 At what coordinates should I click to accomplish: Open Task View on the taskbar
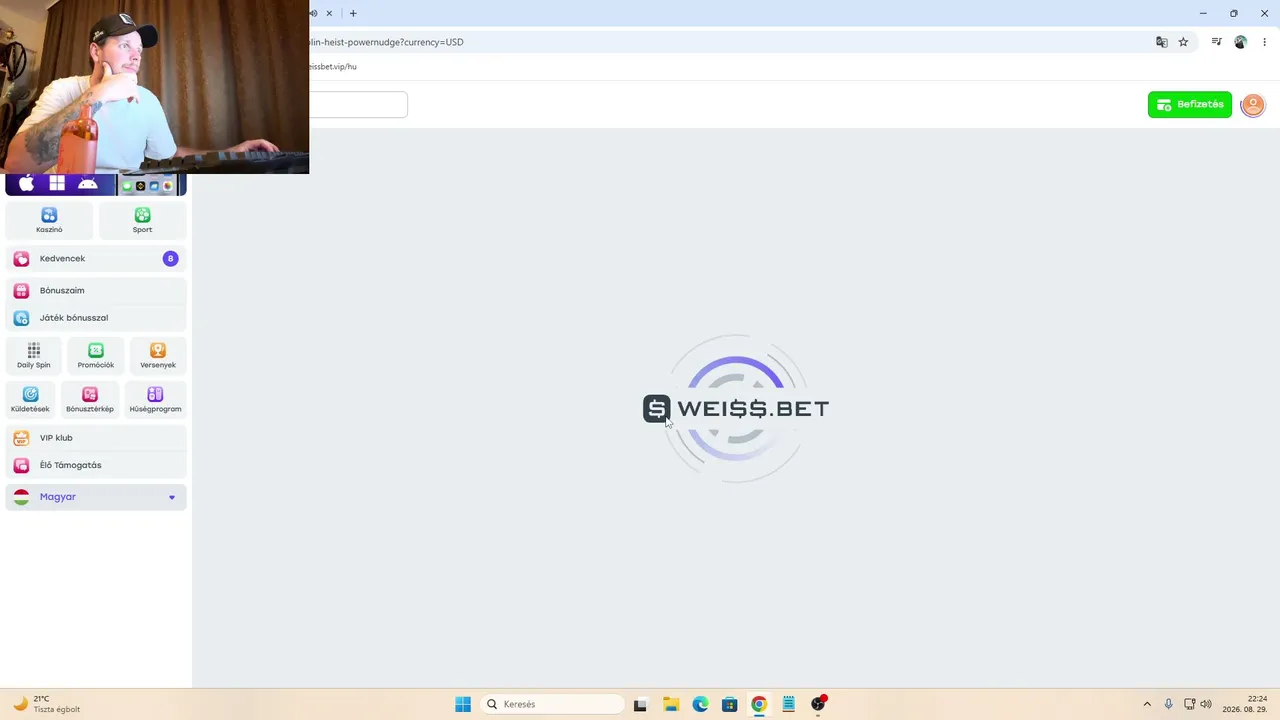[x=640, y=704]
